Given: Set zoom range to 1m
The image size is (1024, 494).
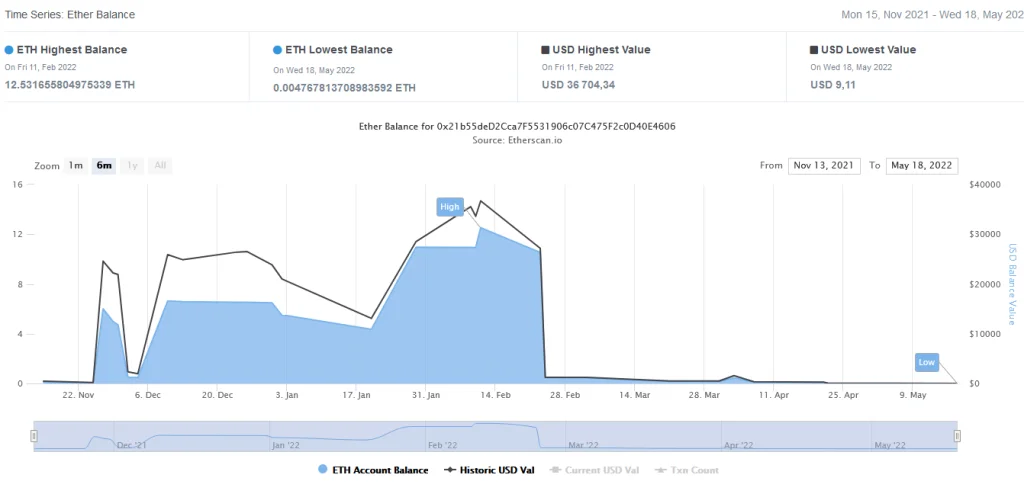Looking at the screenshot, I should pos(76,165).
